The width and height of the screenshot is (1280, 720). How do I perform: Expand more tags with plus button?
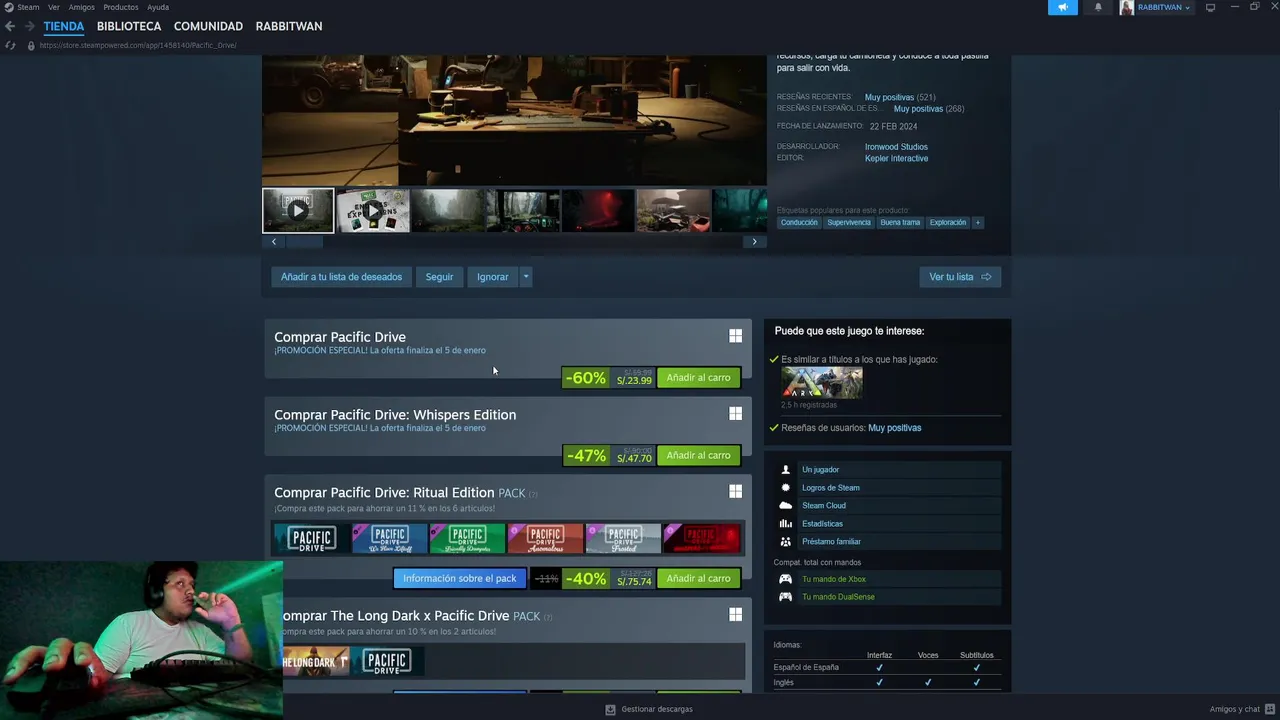coord(978,222)
